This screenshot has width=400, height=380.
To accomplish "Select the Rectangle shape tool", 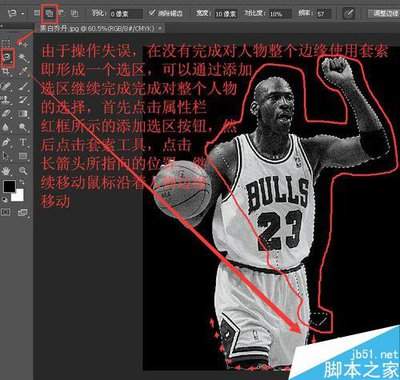I will (x=23, y=156).
